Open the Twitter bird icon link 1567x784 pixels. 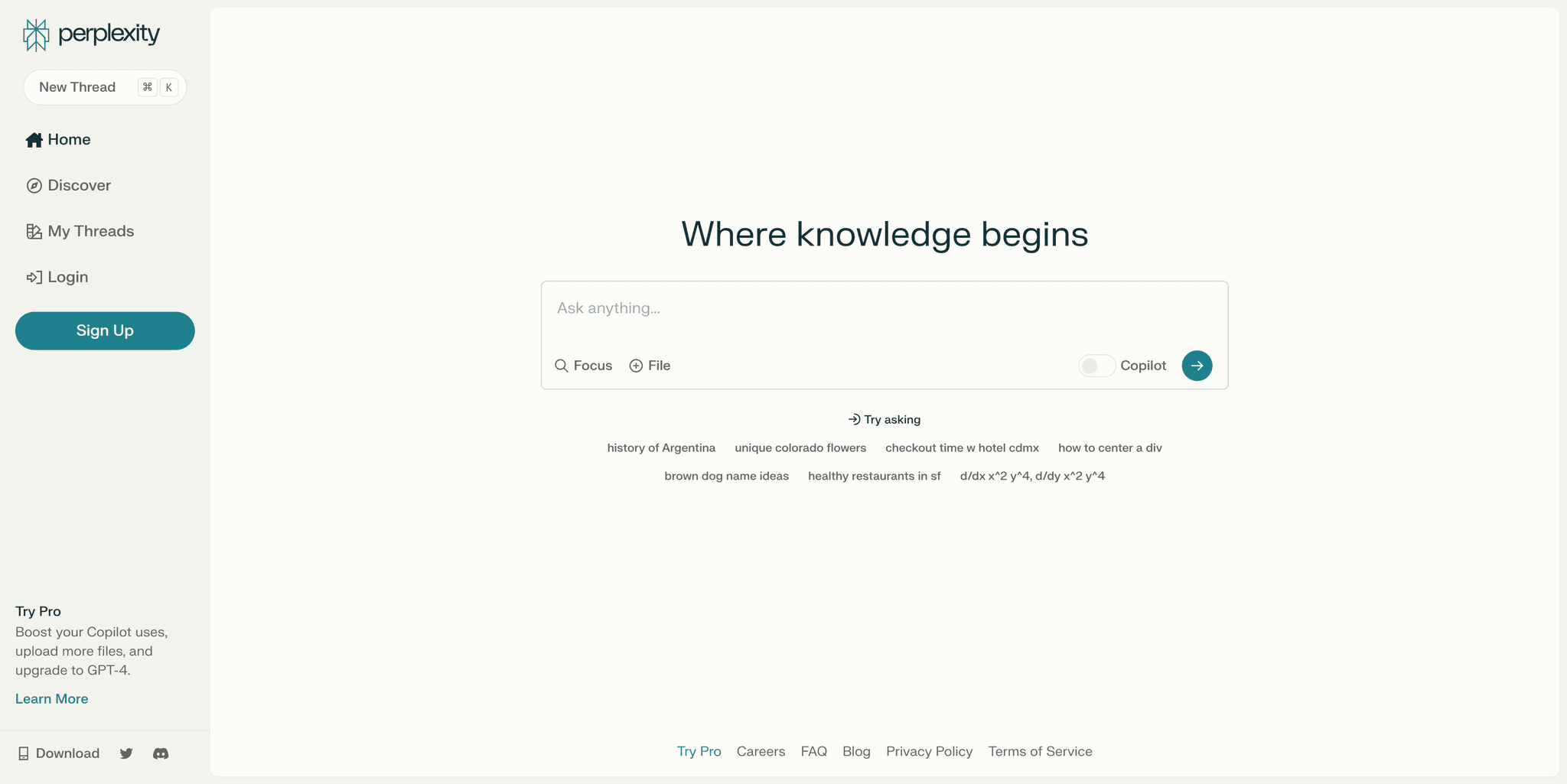(x=126, y=753)
